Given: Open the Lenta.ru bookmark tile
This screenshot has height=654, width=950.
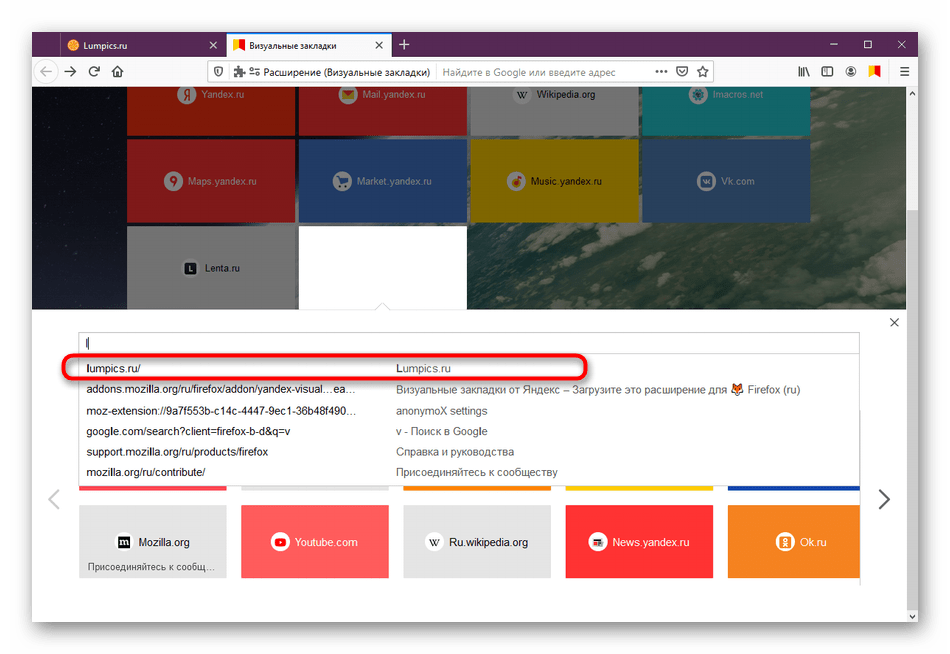Looking at the screenshot, I should [x=211, y=268].
